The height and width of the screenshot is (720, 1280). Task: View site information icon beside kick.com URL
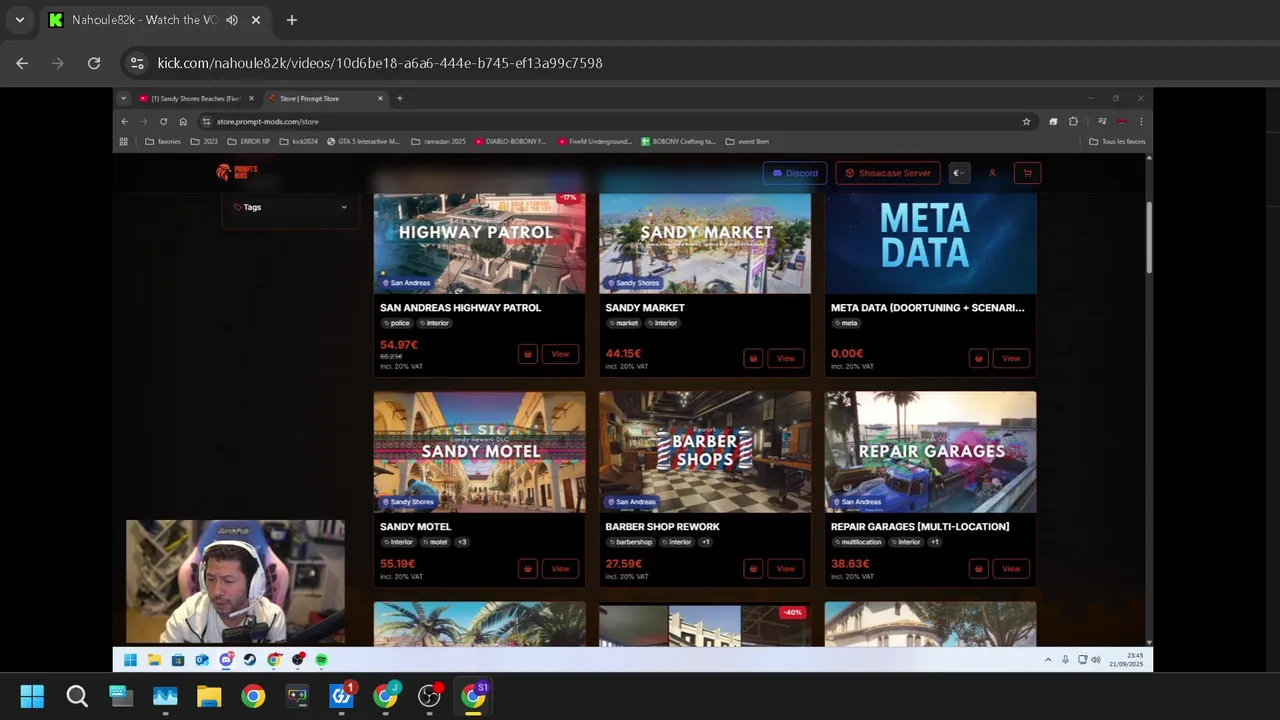138,63
